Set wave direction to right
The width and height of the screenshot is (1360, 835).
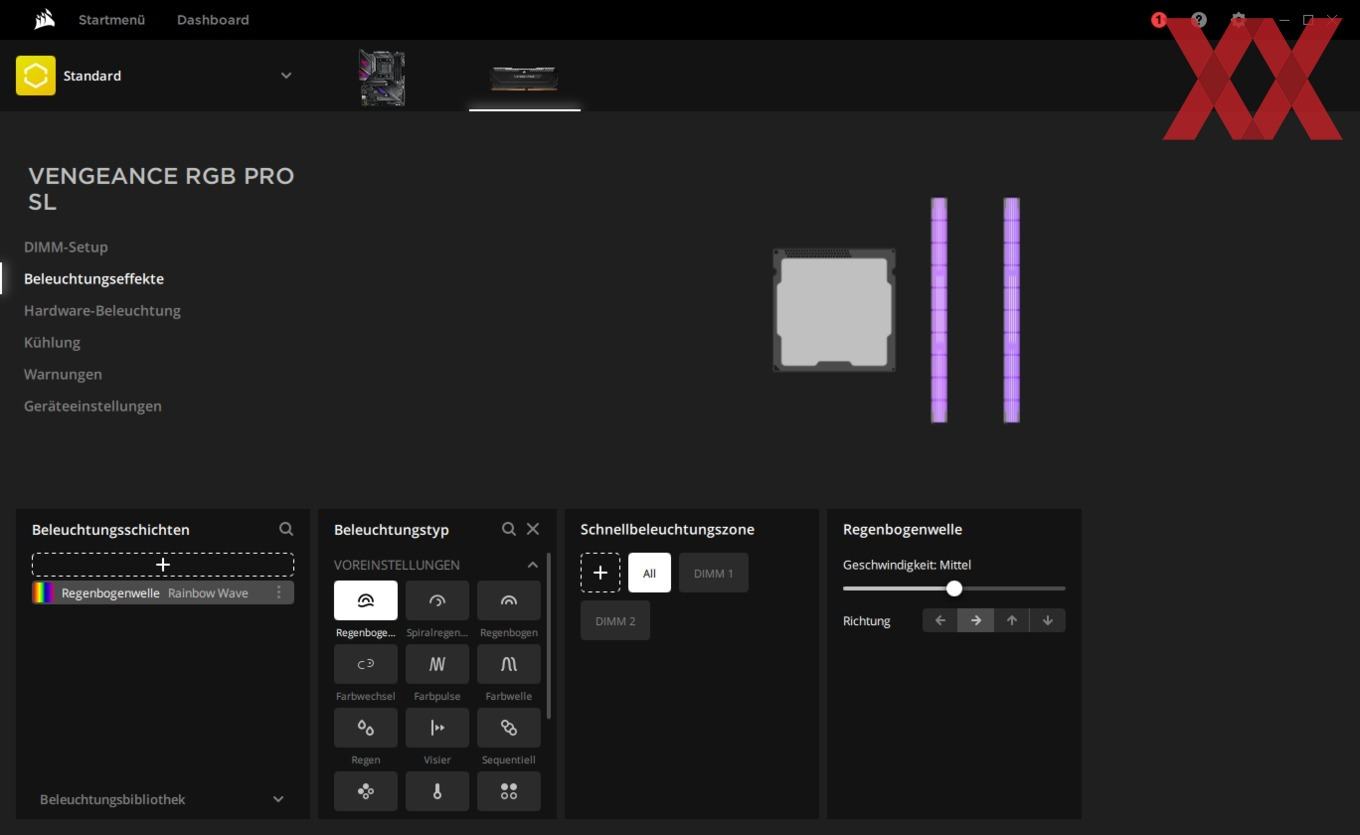pos(976,620)
